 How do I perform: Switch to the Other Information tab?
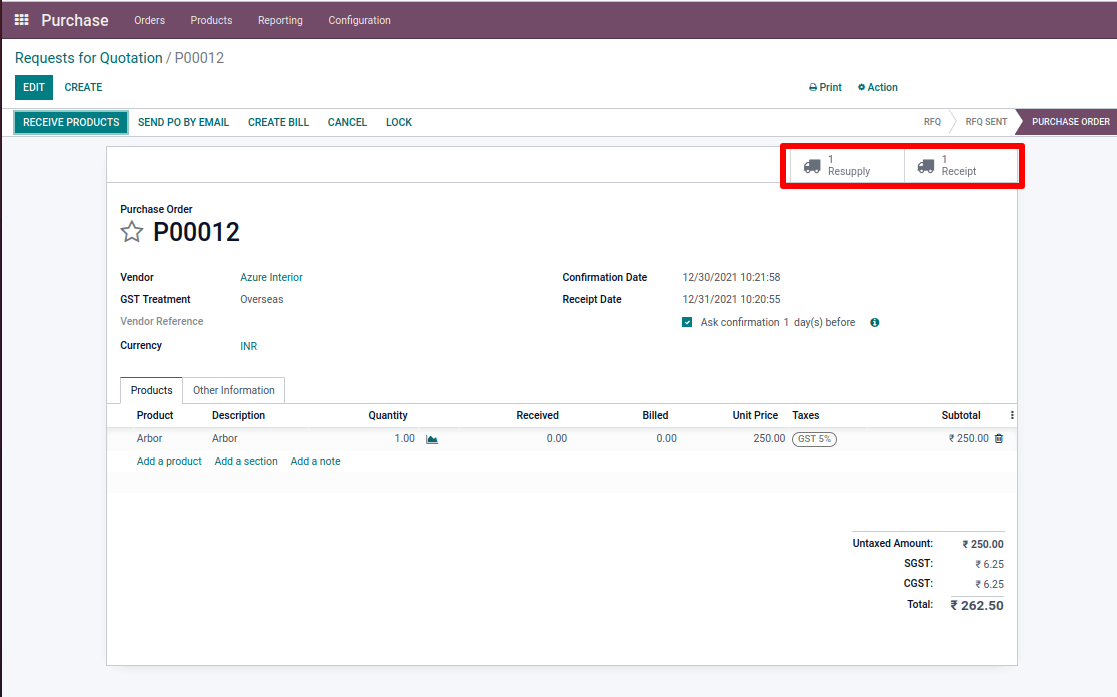tap(234, 390)
